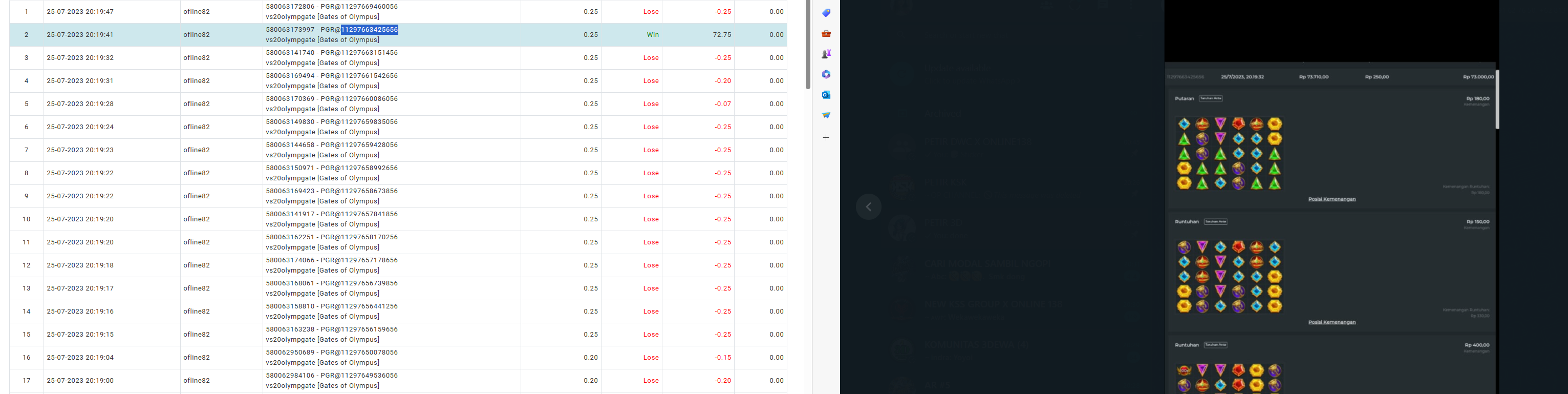Click the ofline82 username in row 9
The width and height of the screenshot is (1568, 394).
(197, 196)
